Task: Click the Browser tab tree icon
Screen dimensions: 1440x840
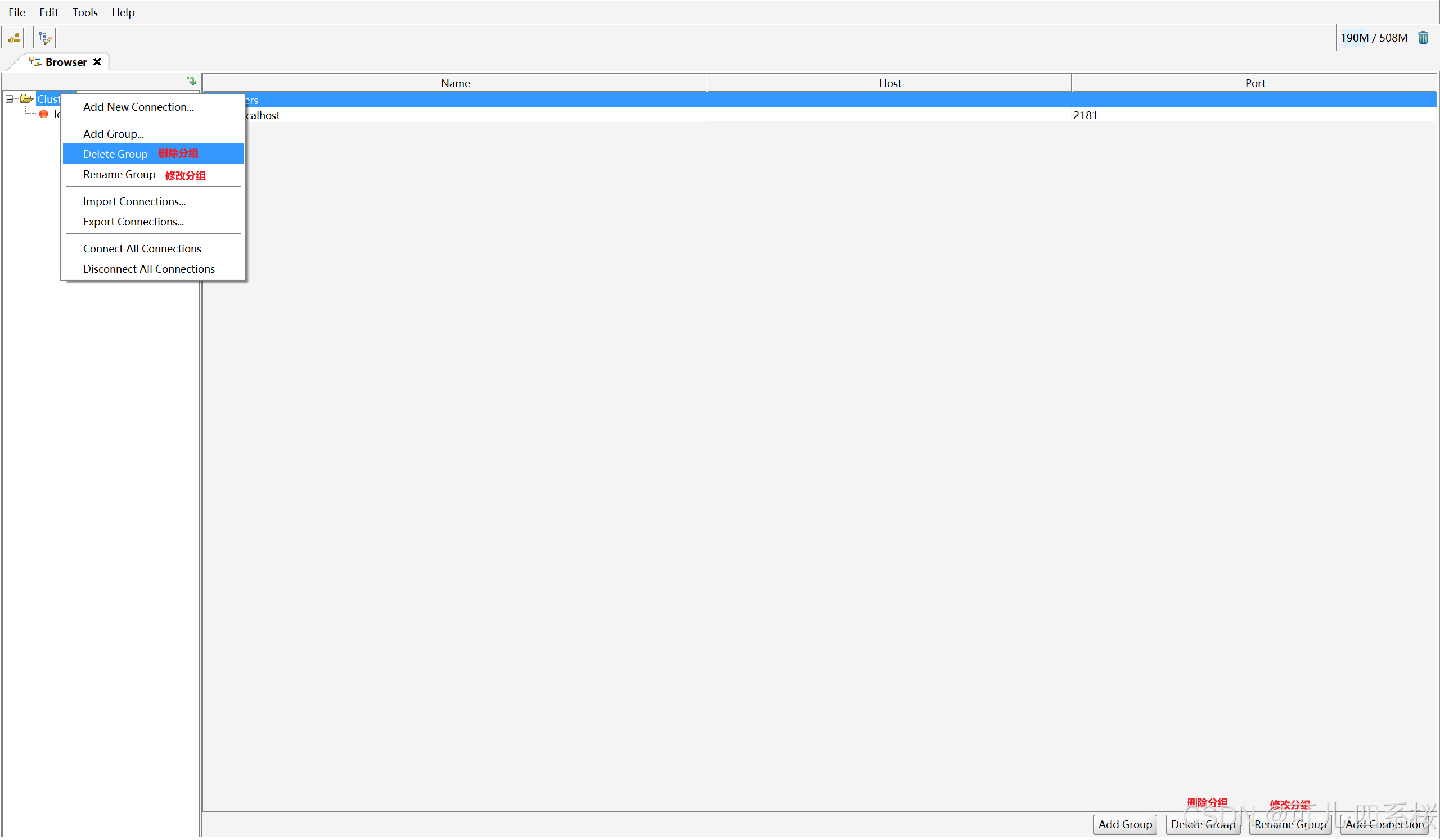Action: (x=35, y=62)
